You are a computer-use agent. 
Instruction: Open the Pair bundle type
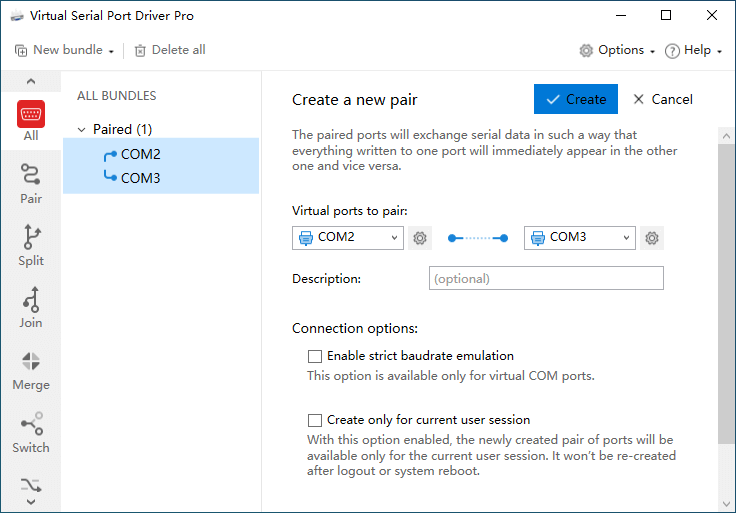tap(31, 184)
